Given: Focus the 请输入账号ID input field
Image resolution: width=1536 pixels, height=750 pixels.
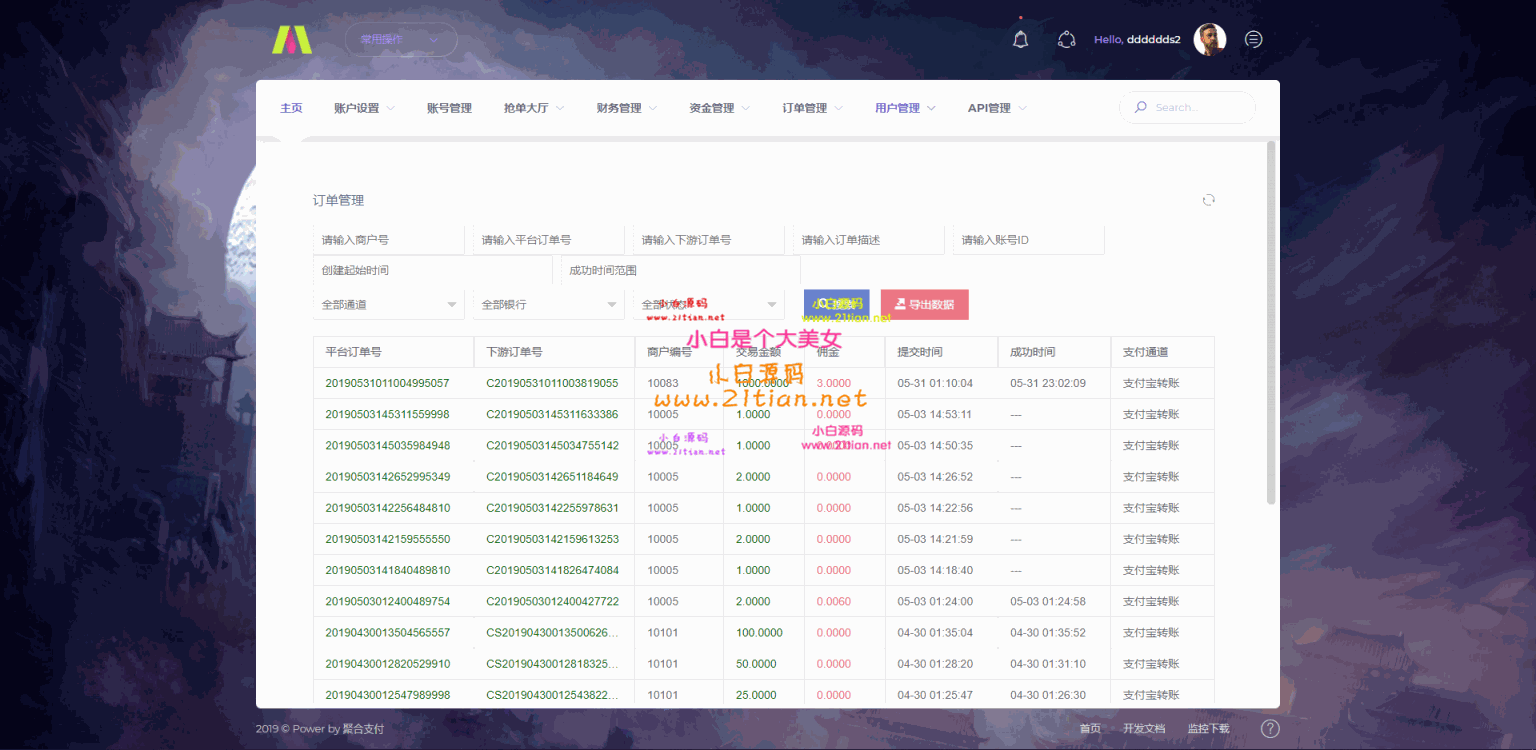Looking at the screenshot, I should pyautogui.click(x=1029, y=240).
